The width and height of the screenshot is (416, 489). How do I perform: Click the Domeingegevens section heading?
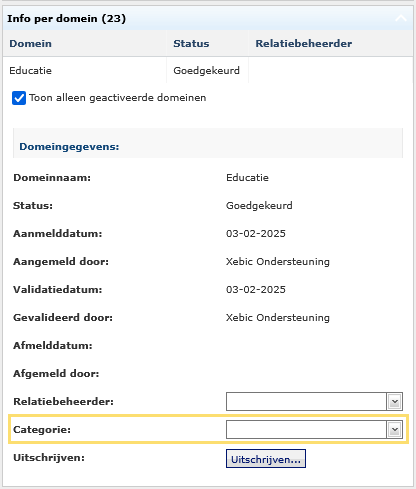point(69,147)
